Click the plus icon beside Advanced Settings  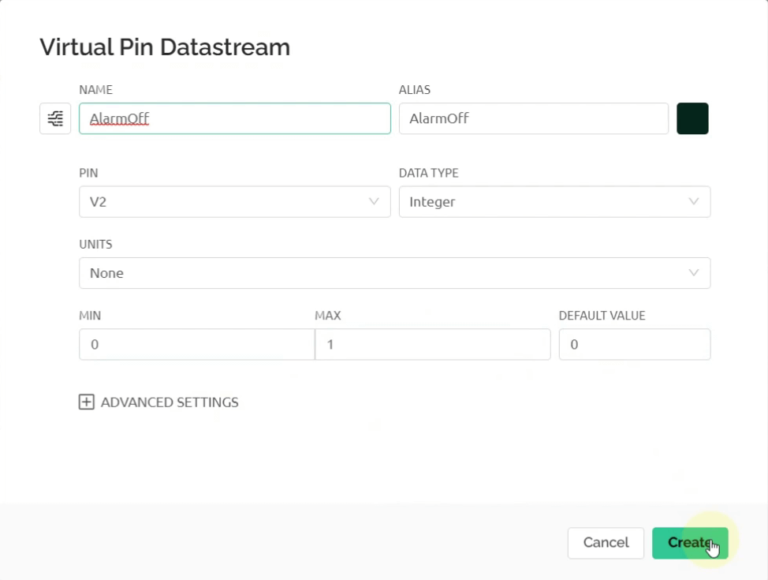click(86, 402)
